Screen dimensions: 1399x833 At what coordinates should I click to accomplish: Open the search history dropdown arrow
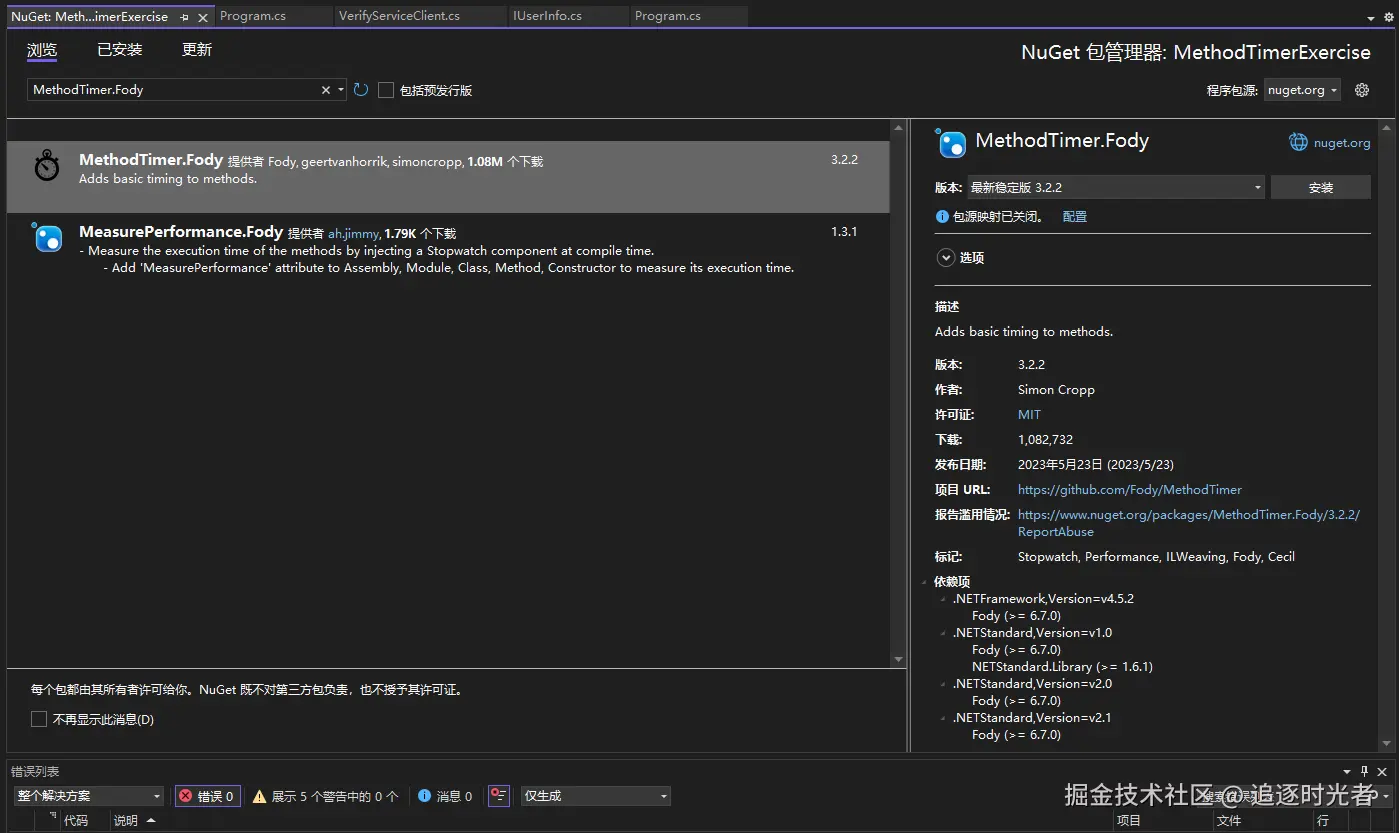[341, 90]
